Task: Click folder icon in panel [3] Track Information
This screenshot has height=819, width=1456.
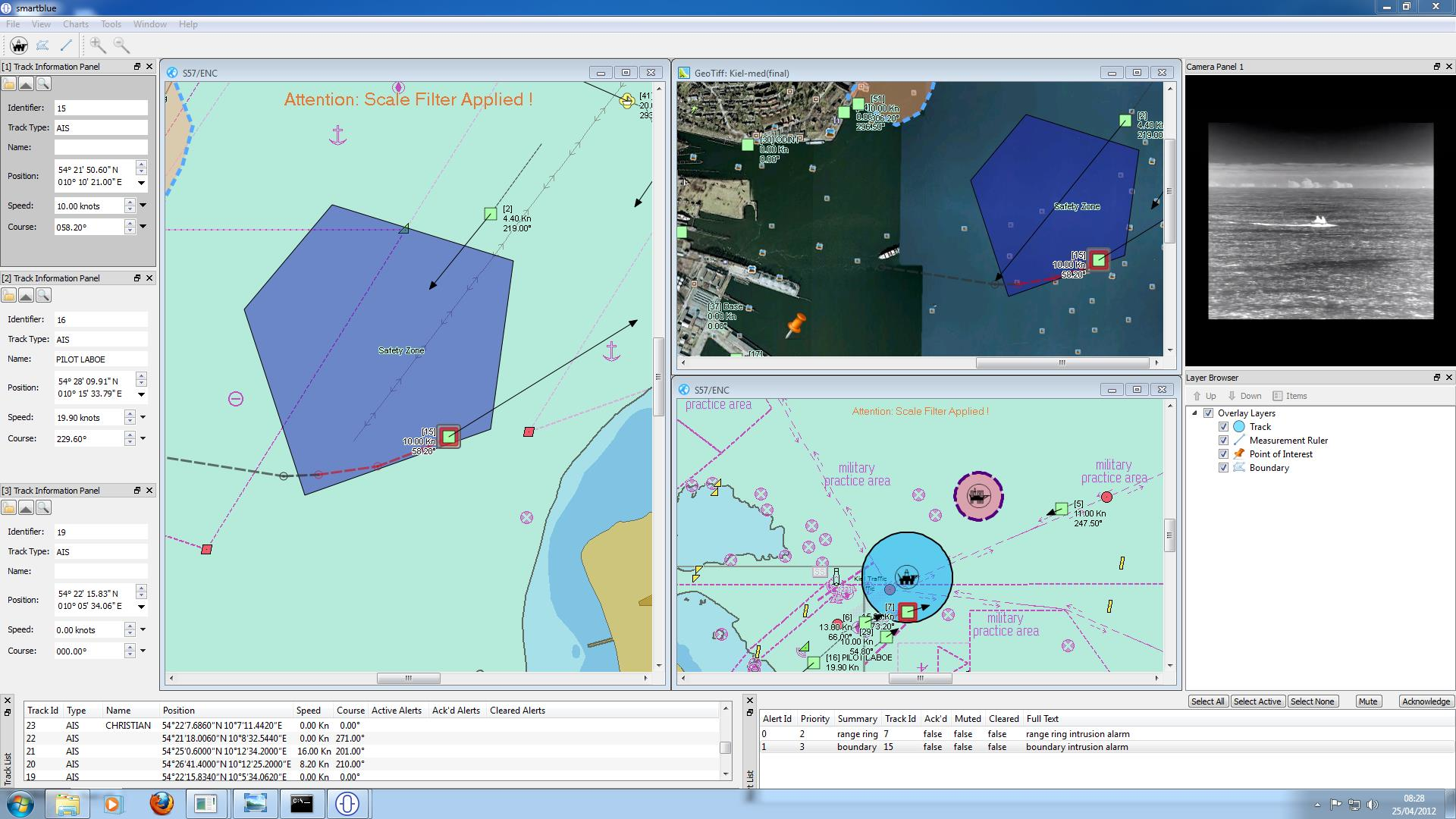Action: point(9,507)
